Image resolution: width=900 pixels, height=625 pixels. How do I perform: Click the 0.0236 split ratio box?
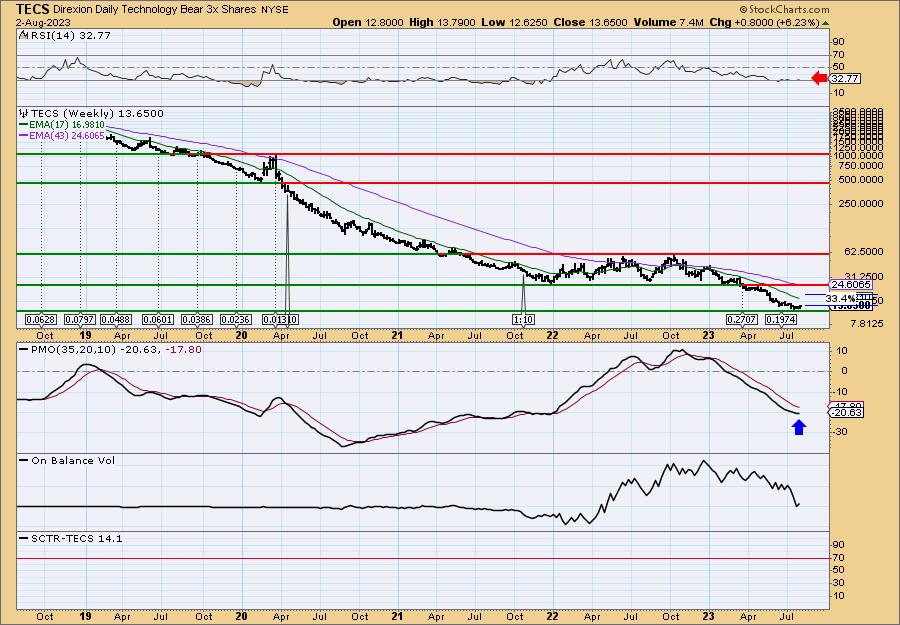[236, 319]
